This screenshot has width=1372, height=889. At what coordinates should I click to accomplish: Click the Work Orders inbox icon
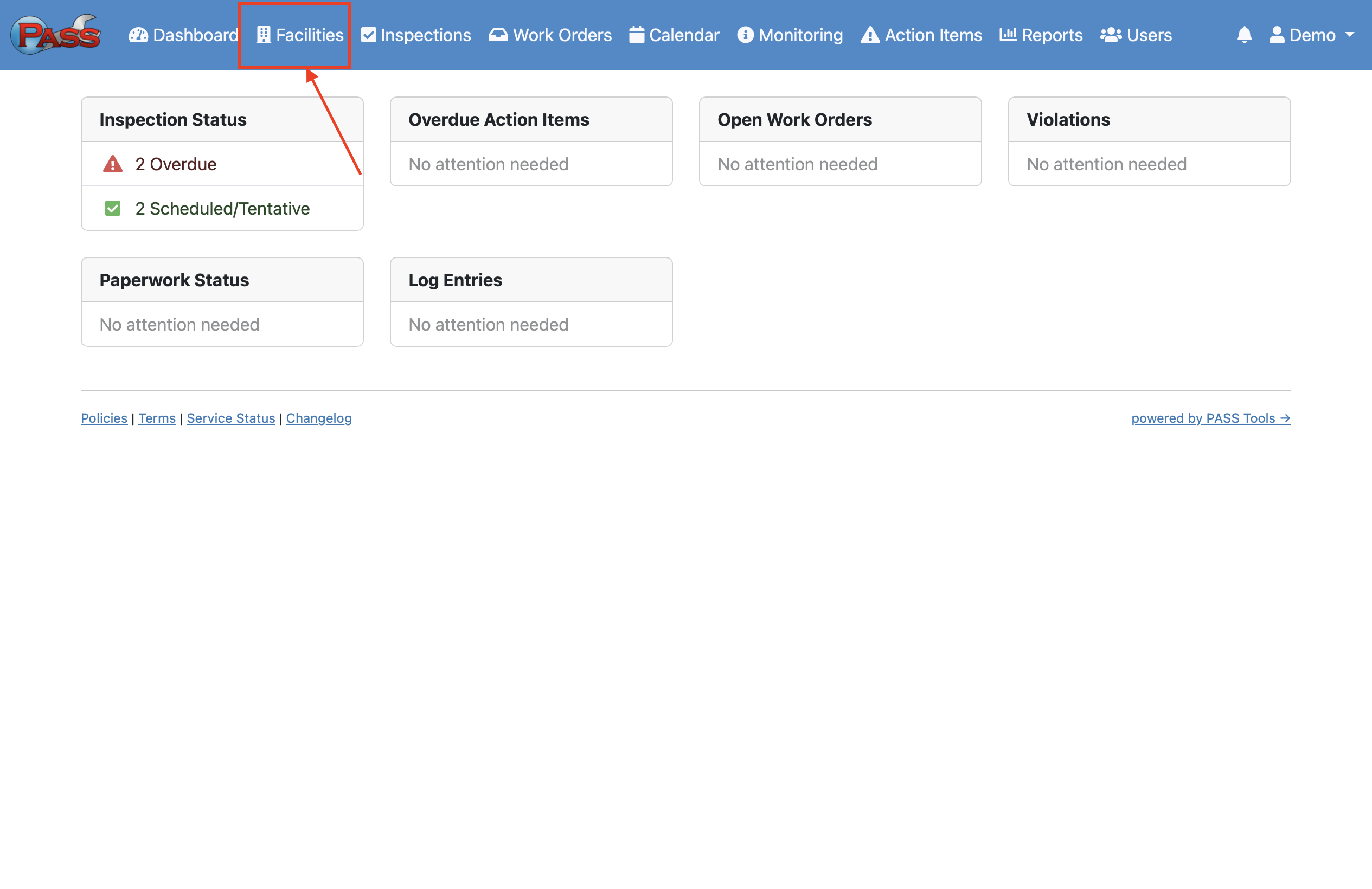[x=498, y=35]
